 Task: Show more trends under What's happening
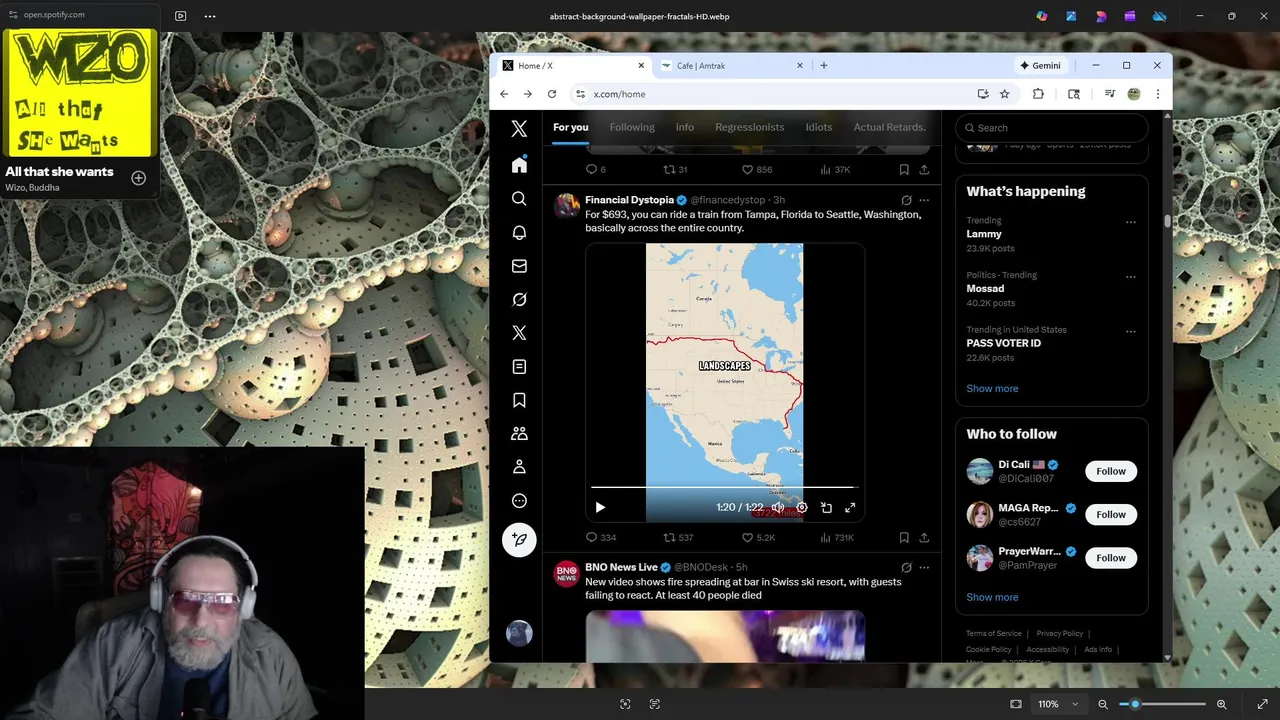(992, 389)
